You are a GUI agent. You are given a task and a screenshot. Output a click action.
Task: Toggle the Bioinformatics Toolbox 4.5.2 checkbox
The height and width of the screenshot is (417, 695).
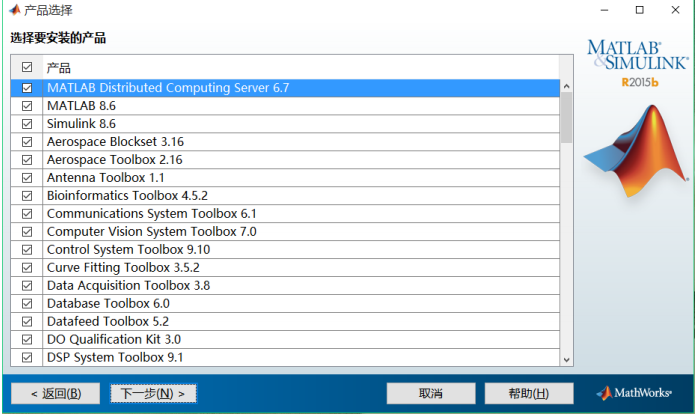coord(27,195)
